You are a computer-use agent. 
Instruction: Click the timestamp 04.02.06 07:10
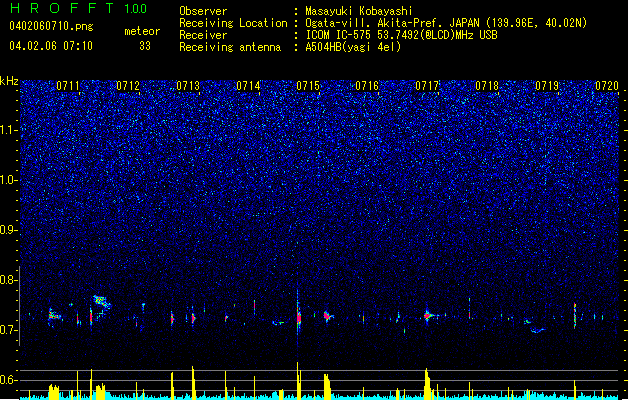pos(51,46)
